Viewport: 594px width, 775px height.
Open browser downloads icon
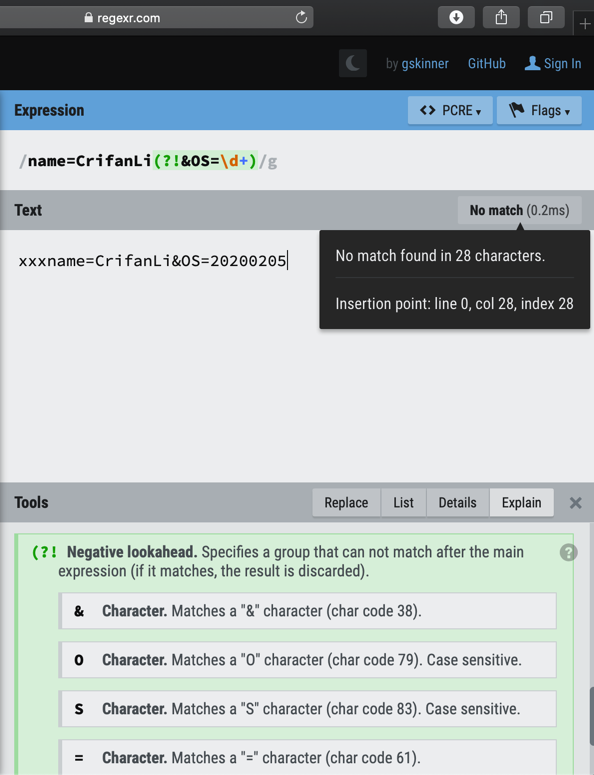coord(456,18)
